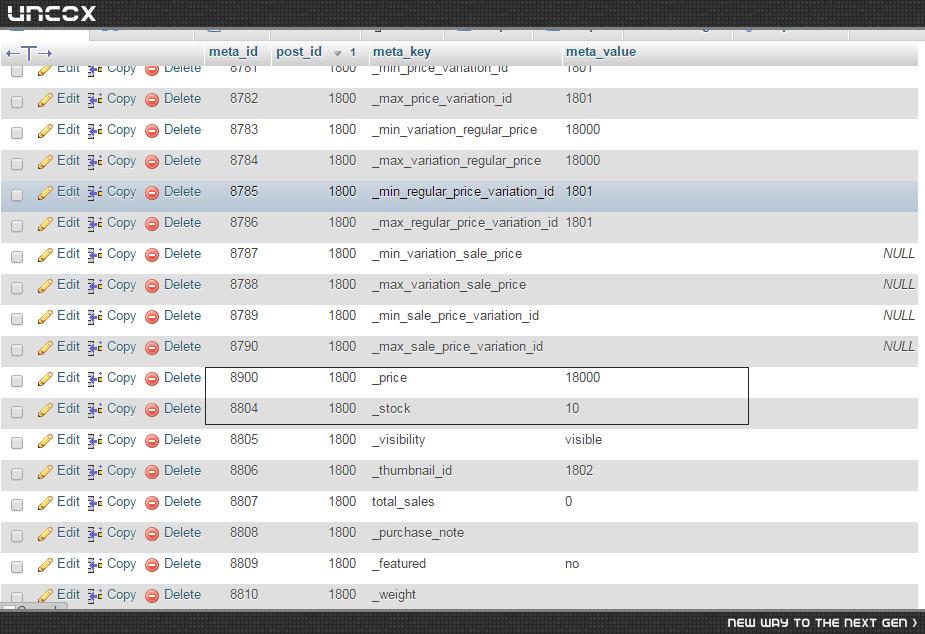Click the Copy link for row 8790
The height and width of the screenshot is (634, 925).
click(x=122, y=347)
